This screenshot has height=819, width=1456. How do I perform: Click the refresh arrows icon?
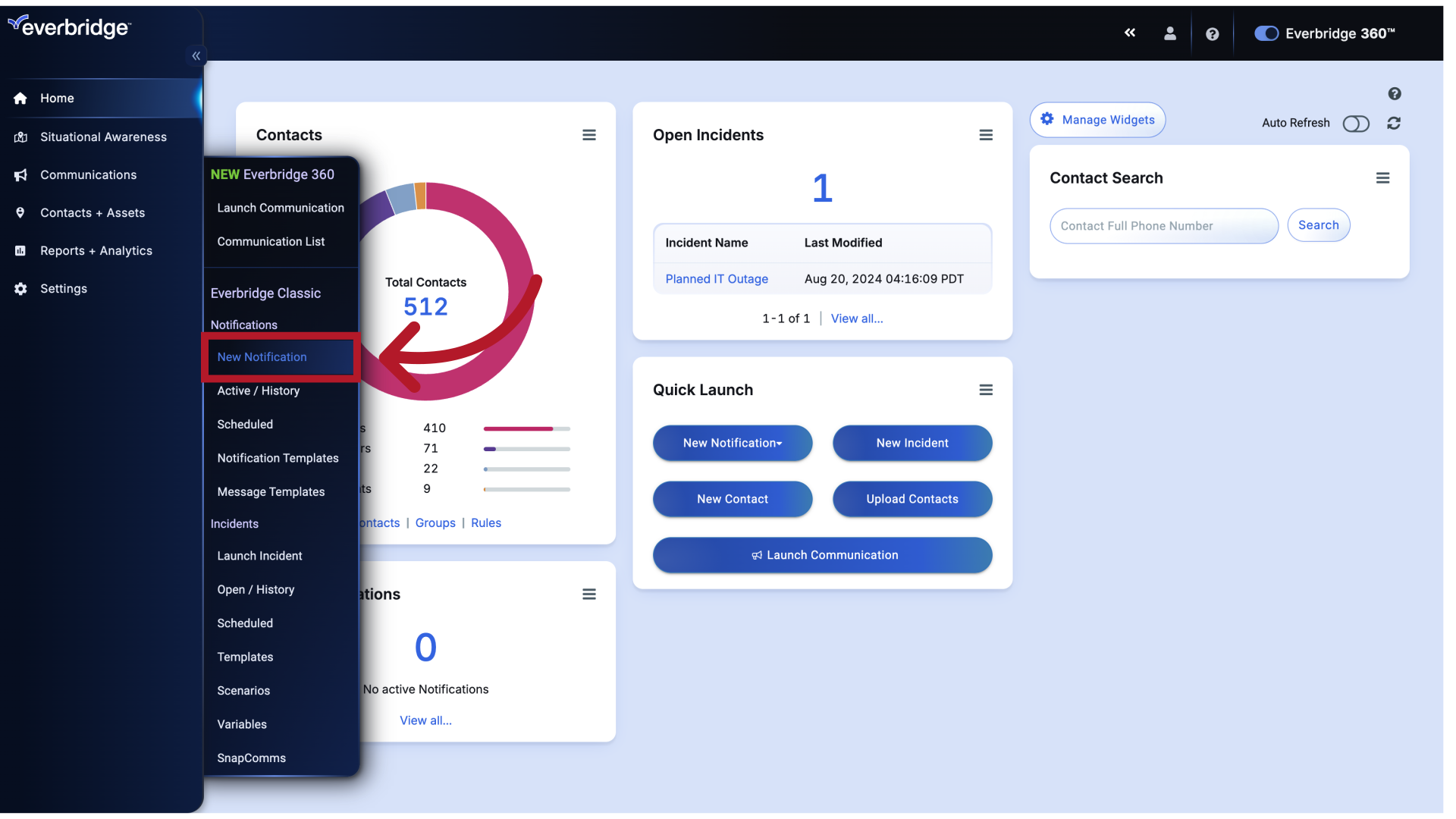[1394, 123]
